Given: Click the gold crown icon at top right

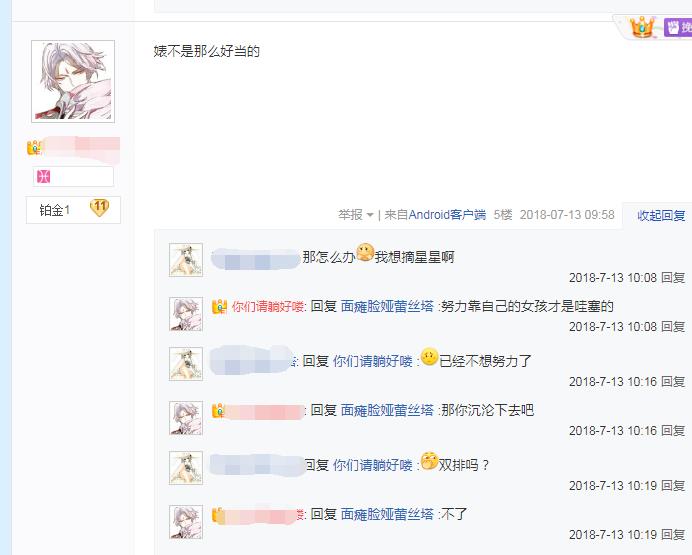Looking at the screenshot, I should [x=642, y=27].
